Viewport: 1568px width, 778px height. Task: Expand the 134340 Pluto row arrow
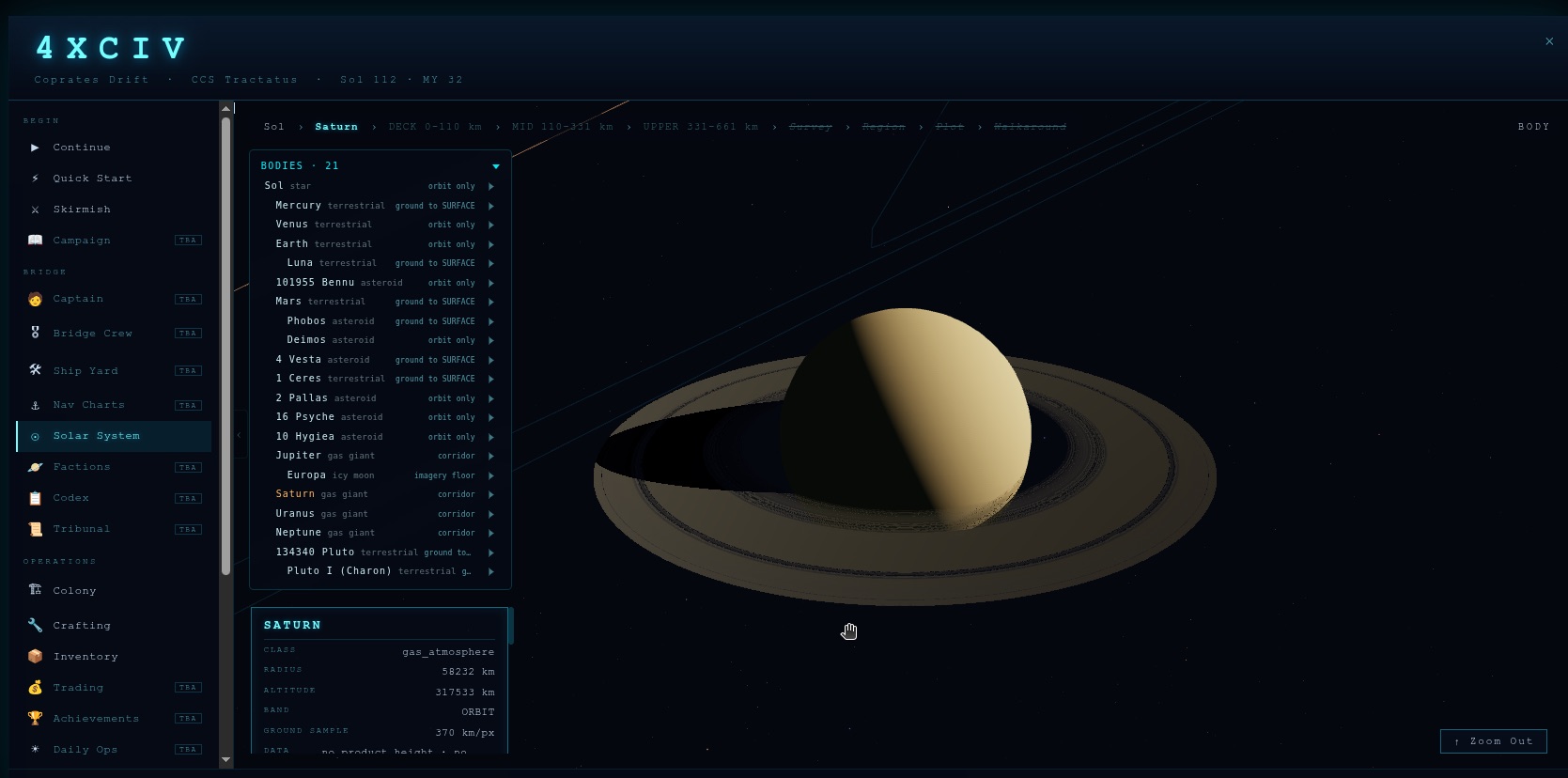pyautogui.click(x=491, y=552)
